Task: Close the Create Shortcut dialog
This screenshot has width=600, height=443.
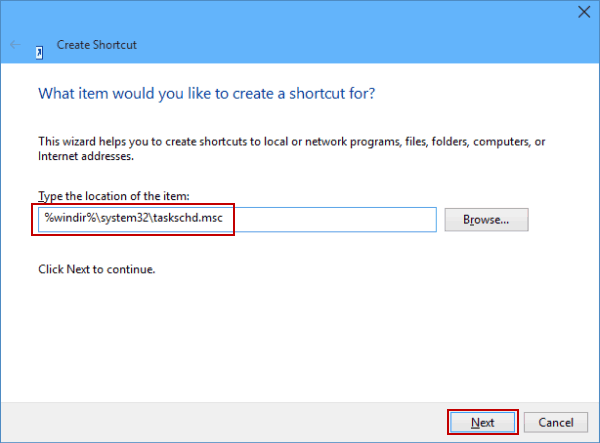Action: 582,13
